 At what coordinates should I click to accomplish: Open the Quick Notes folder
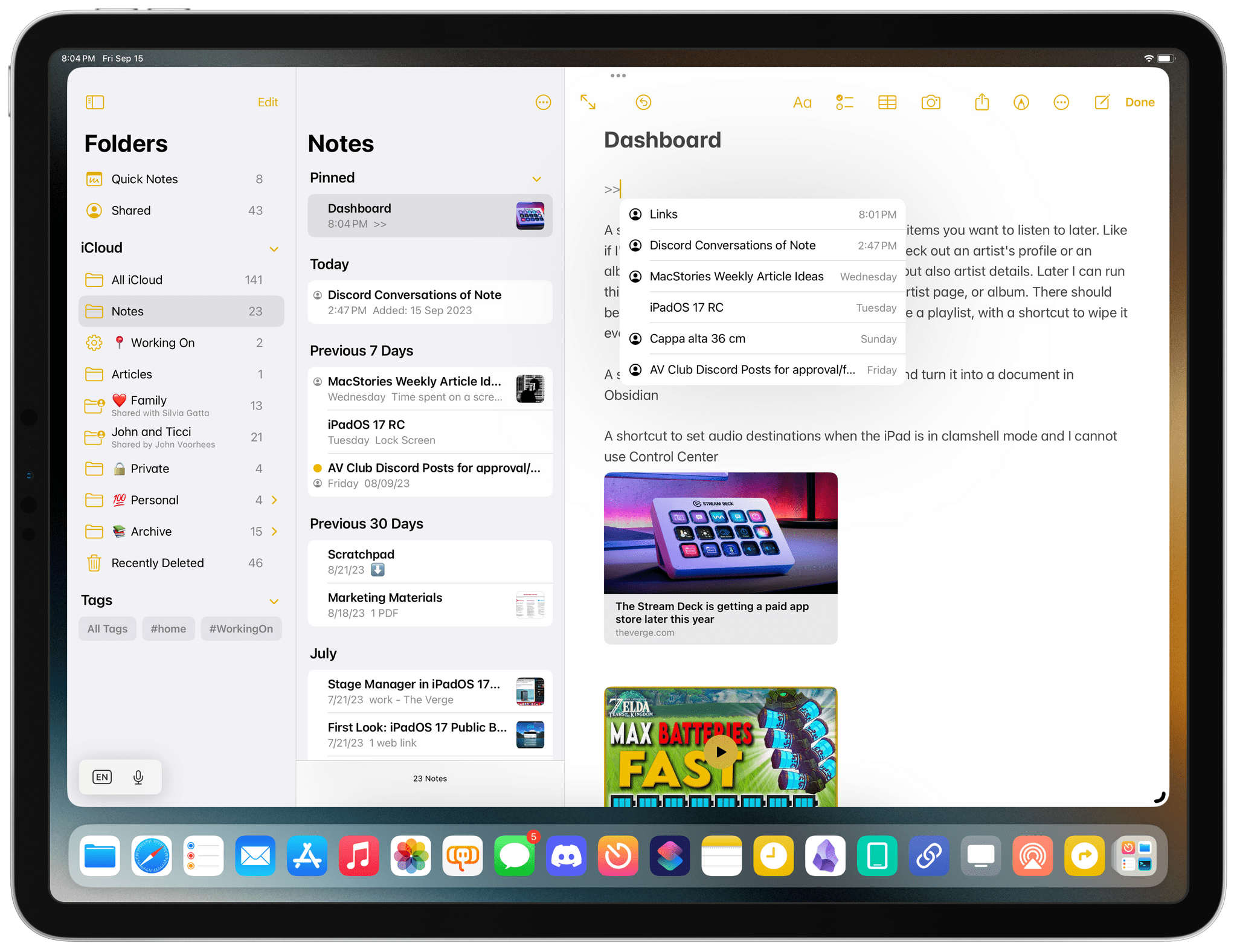(x=181, y=179)
